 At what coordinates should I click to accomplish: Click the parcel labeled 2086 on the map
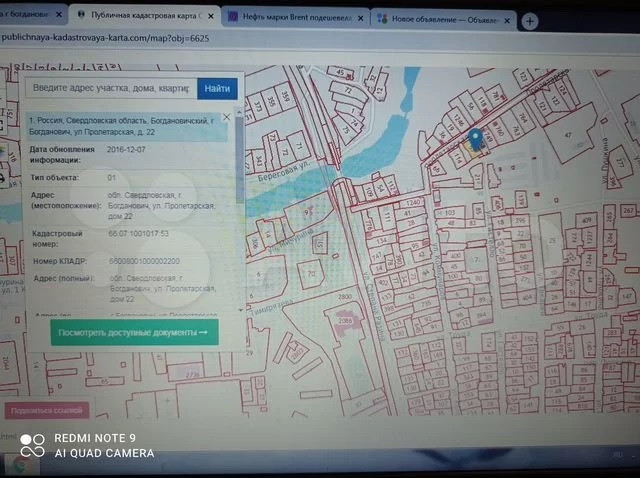pyautogui.click(x=345, y=320)
